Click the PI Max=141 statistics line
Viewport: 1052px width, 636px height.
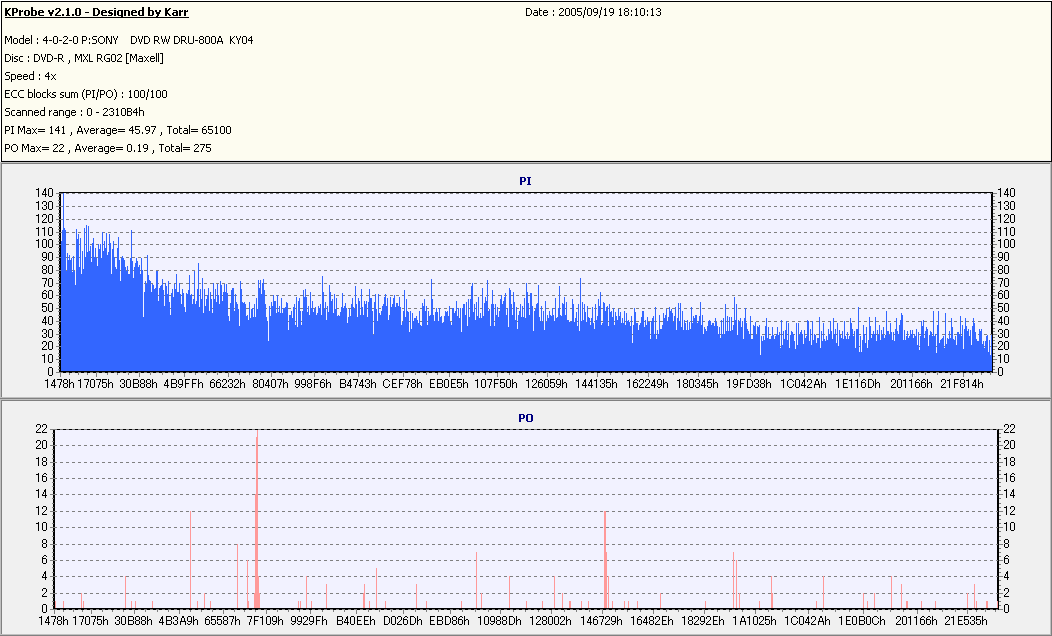[x=118, y=130]
